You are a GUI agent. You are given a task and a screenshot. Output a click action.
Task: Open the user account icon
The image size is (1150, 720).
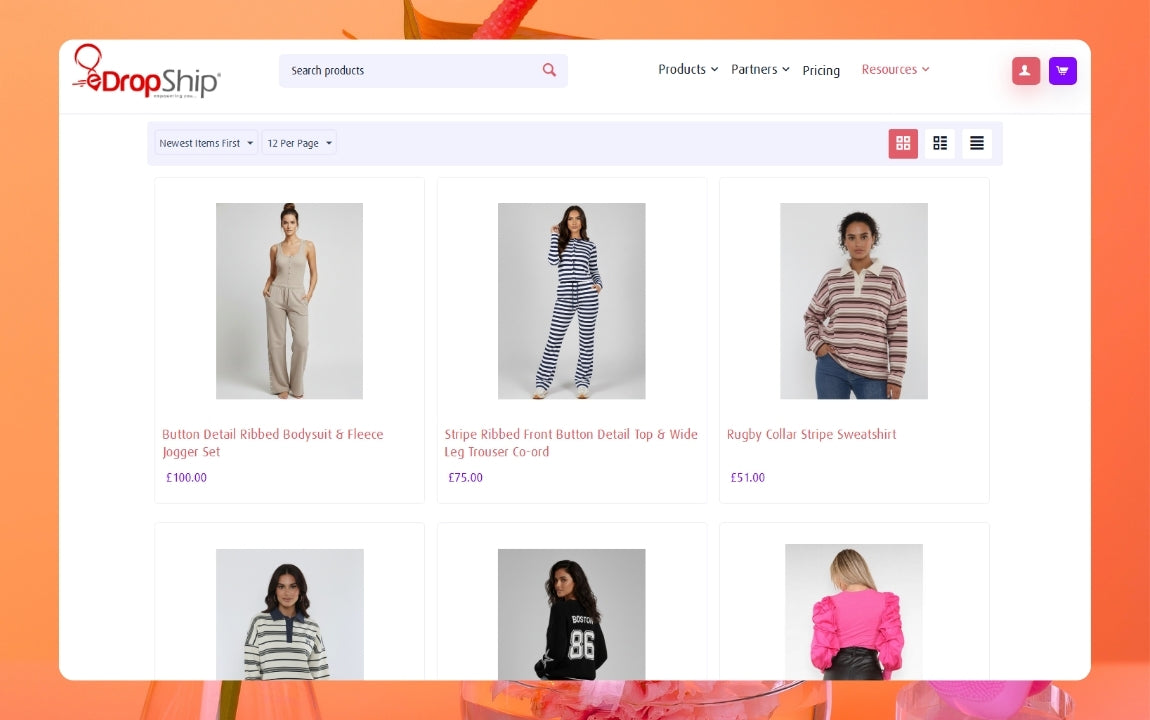[1025, 71]
